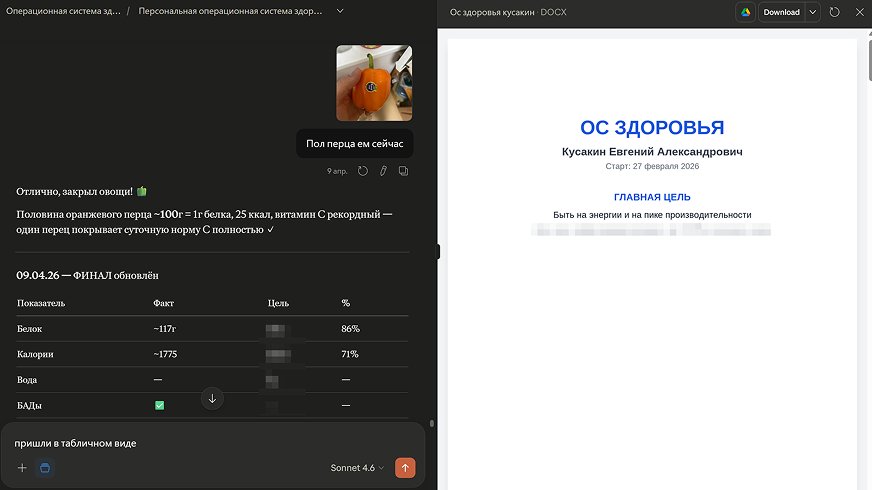Viewport: 872px width, 490px height.
Task: Copy the message using the copy icon
Action: (403, 171)
